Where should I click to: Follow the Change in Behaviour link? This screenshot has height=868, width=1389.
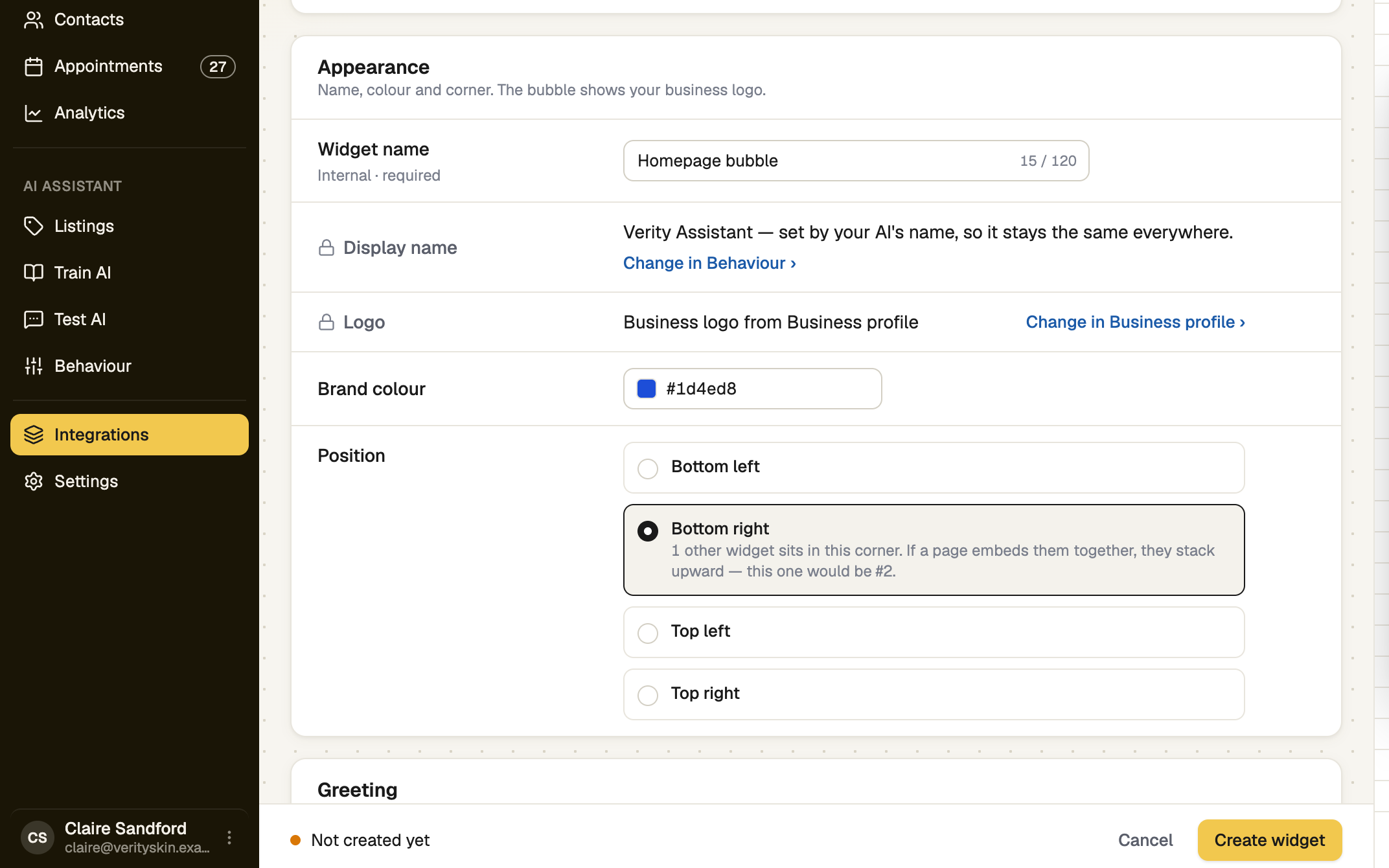pos(709,263)
